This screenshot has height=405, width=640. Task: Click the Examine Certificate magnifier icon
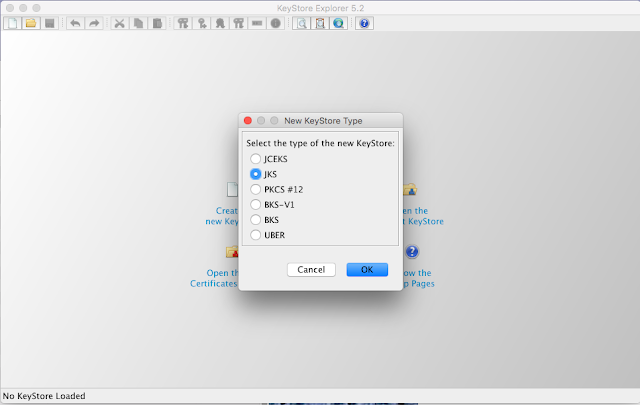tap(302, 23)
